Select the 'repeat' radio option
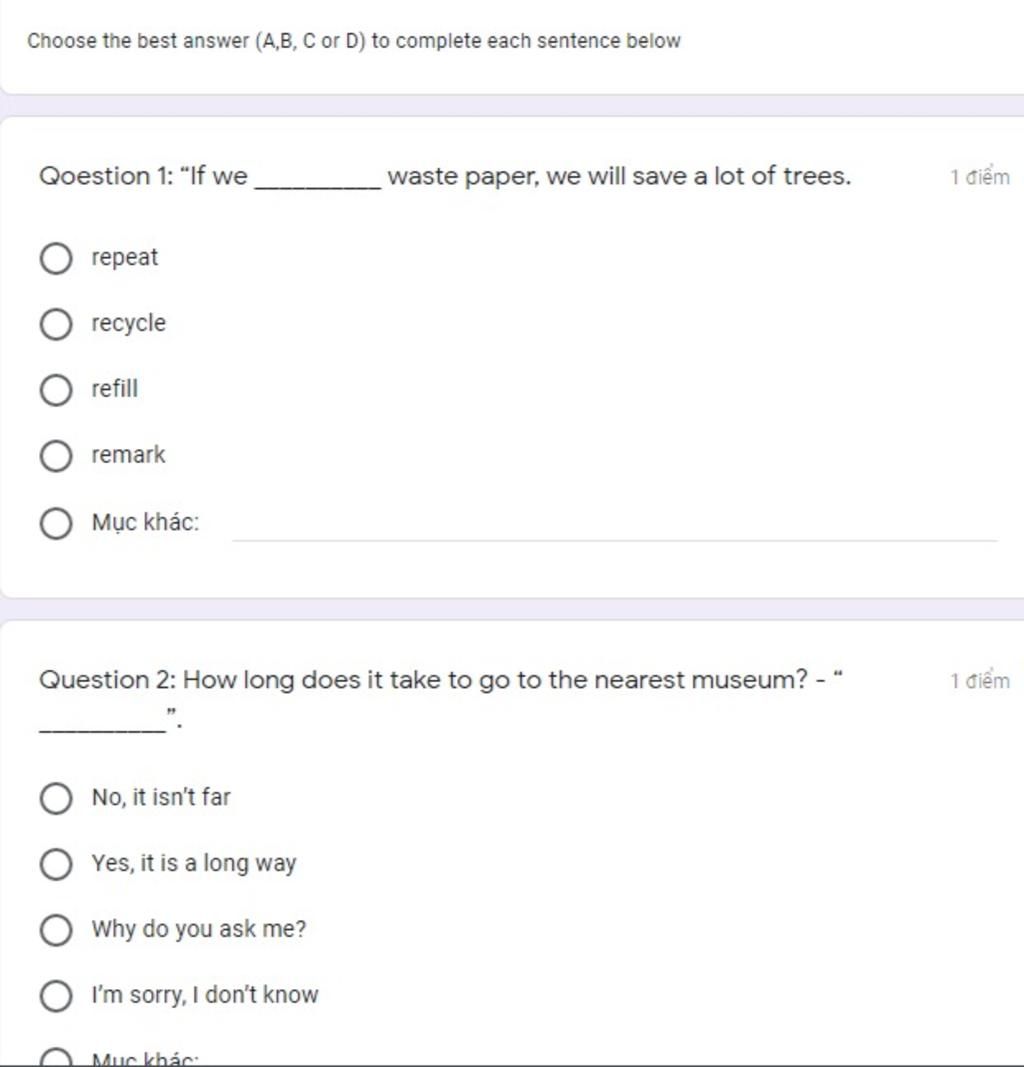1024x1067 pixels. (x=56, y=259)
